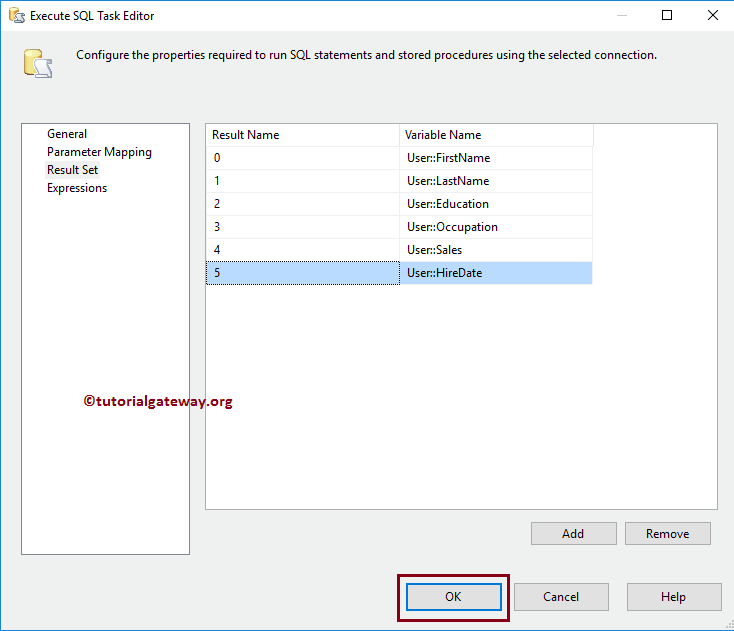This screenshot has height=631, width=734.
Task: Open the Expressions page
Action: 77,188
